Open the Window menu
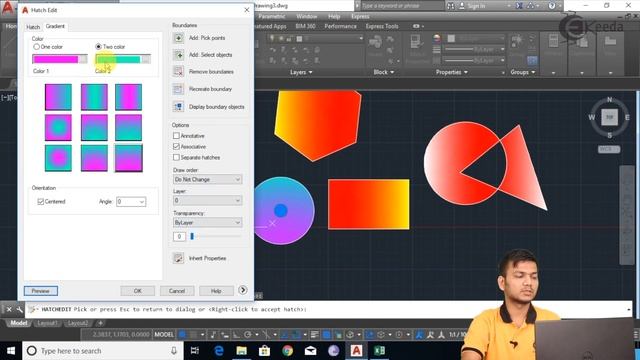640x360 pixels. (x=307, y=16)
